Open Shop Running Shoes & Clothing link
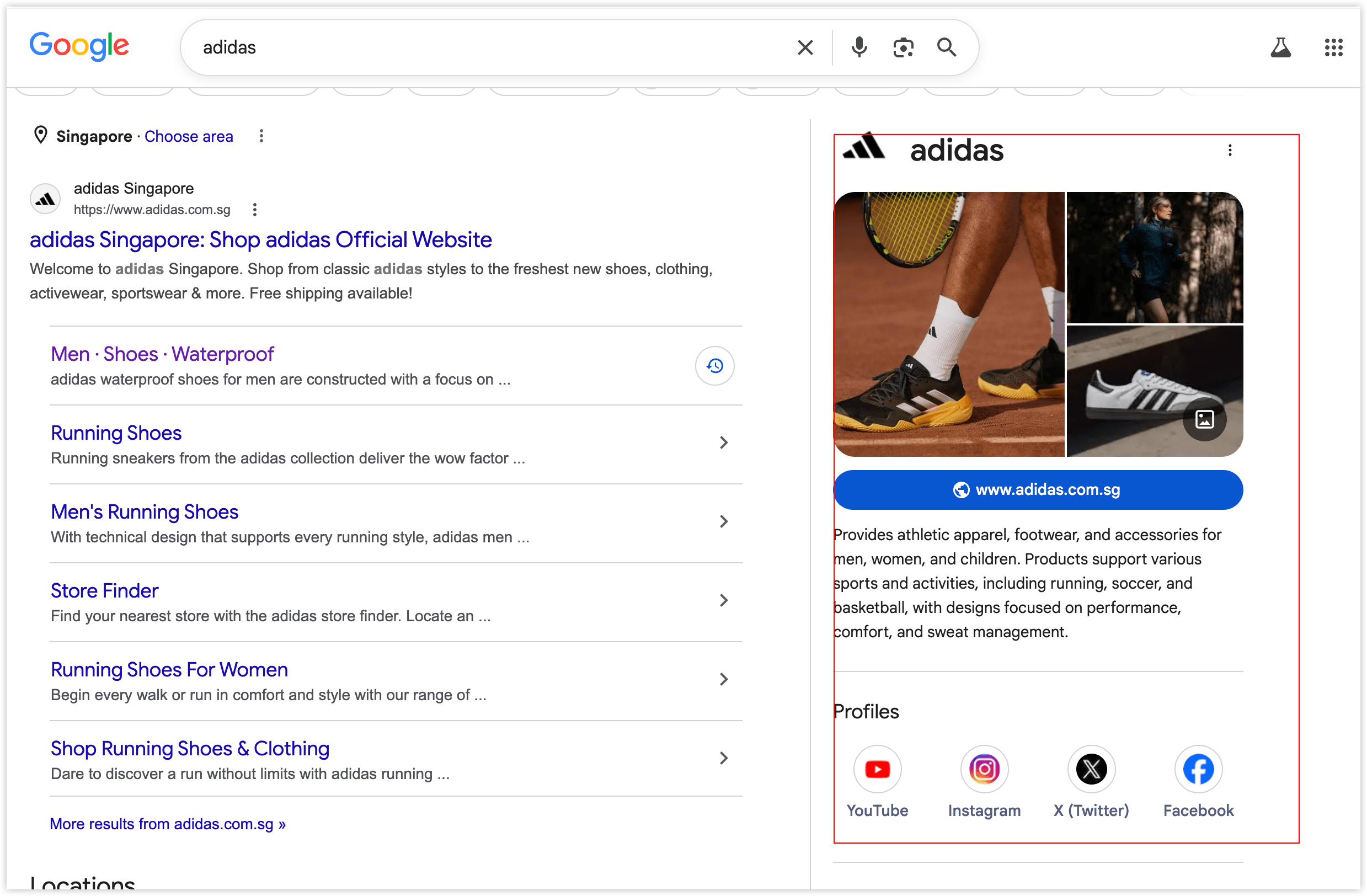 click(190, 748)
